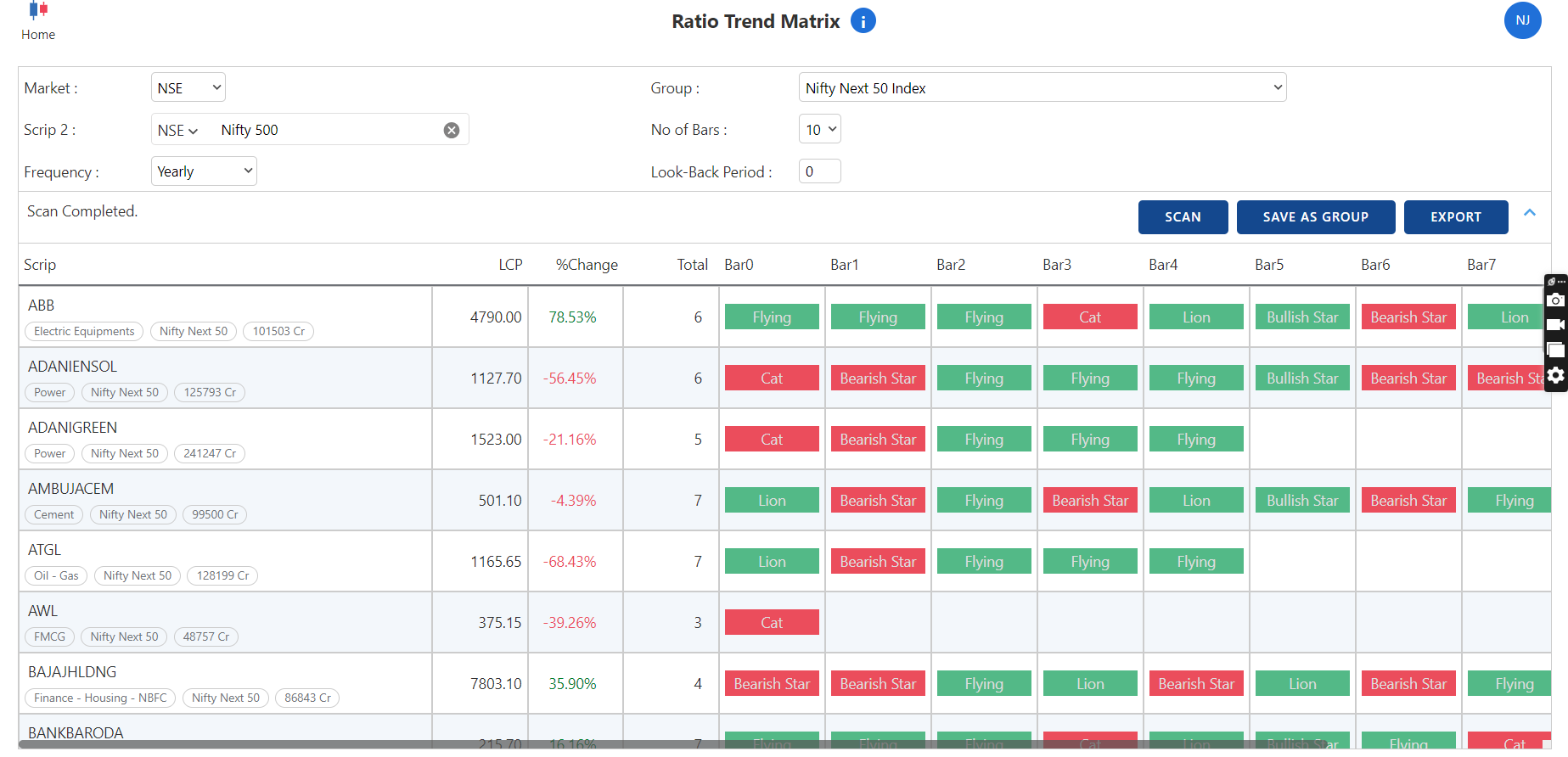Click ABB Bar0 Flying cell
1568x757 pixels.
point(772,317)
